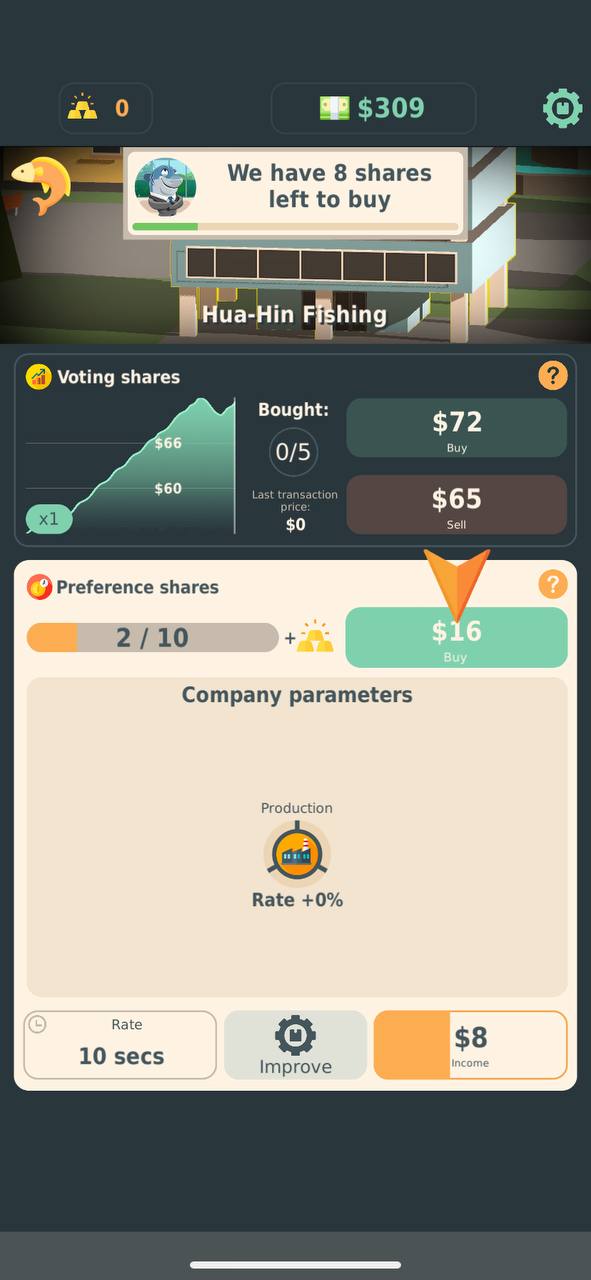Tap the voting share price chart
The width and height of the screenshot is (591, 1280).
point(130,465)
